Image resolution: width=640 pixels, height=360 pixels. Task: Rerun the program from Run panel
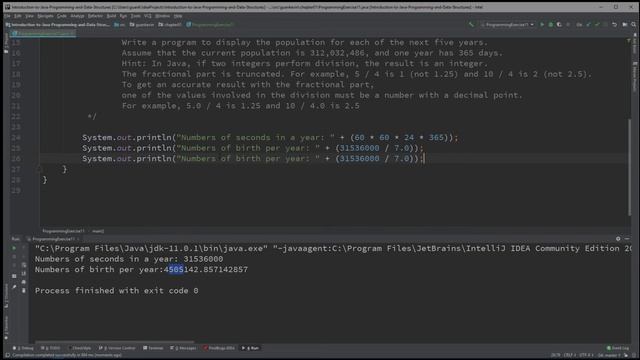point(14,248)
